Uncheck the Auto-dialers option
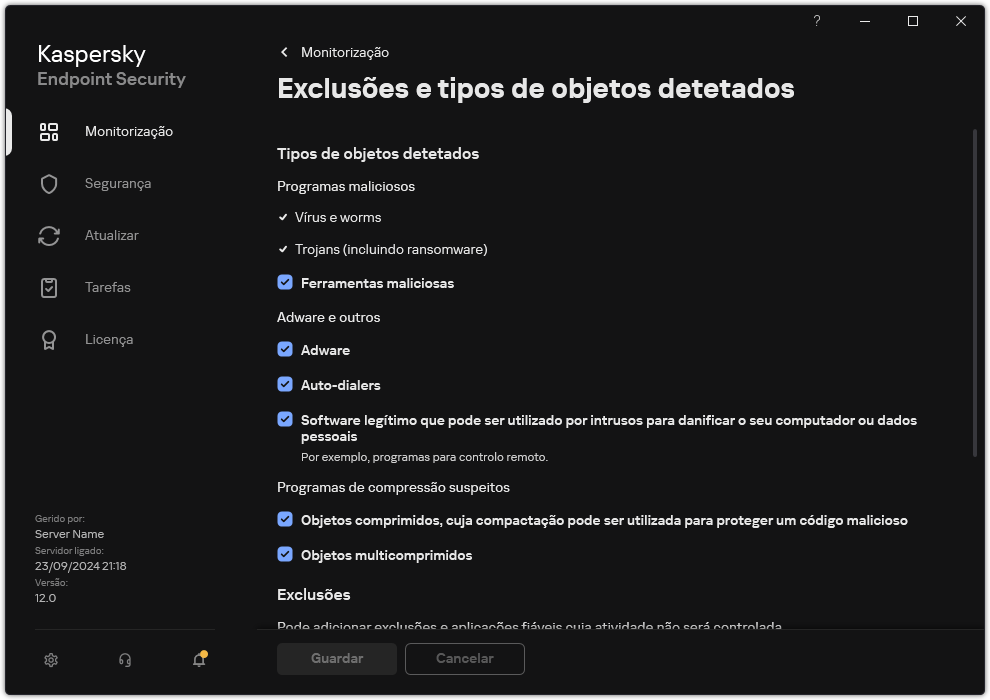 coord(285,385)
